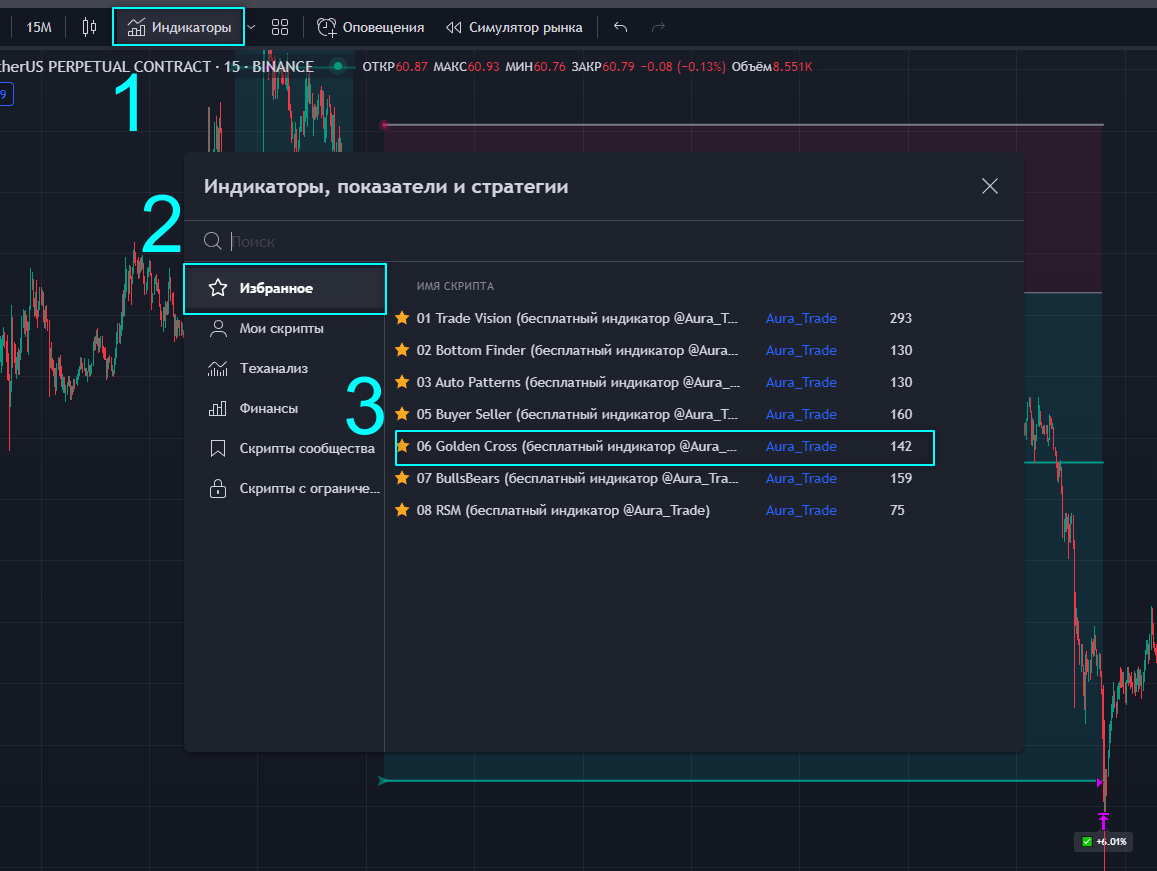Screen dimensions: 1157x871
Task: Unfavorite 05 Buyer Seller via its star
Action: [402, 414]
